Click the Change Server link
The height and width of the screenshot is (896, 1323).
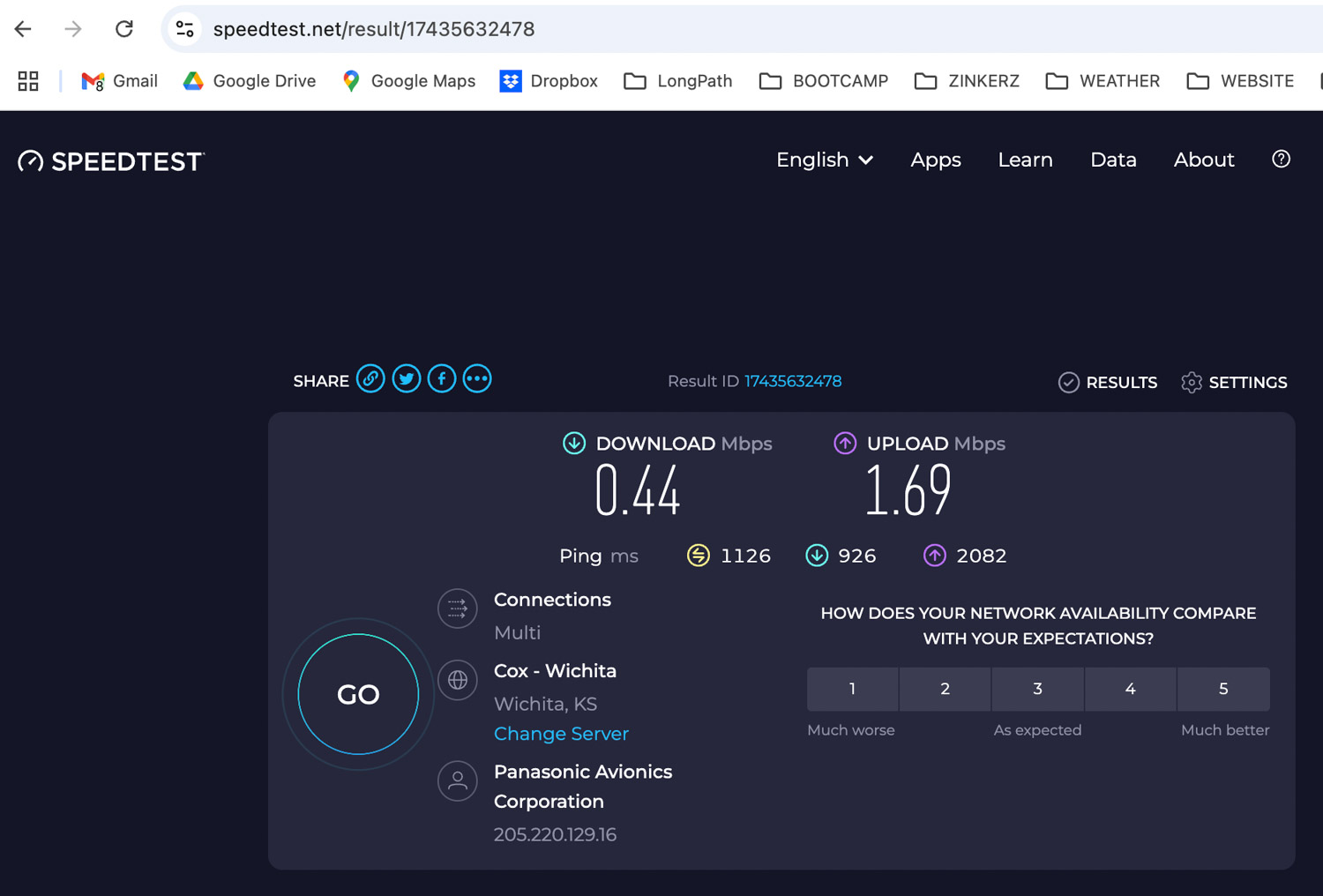(561, 734)
